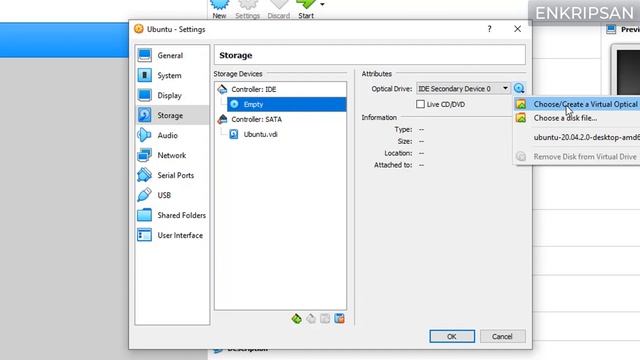The width and height of the screenshot is (640, 360).
Task: Select the Empty optical drive entry
Action: pyautogui.click(x=287, y=104)
